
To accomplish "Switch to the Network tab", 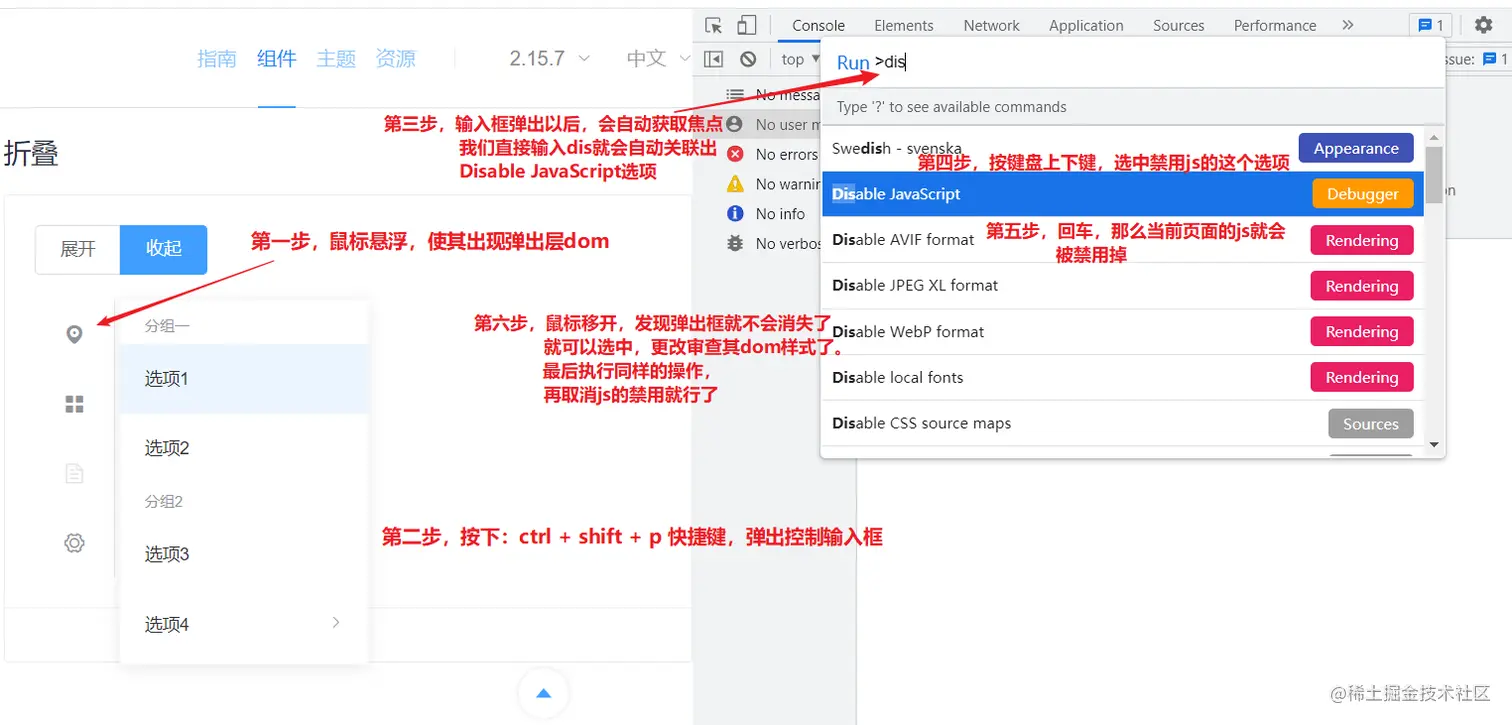I will [x=991, y=26].
